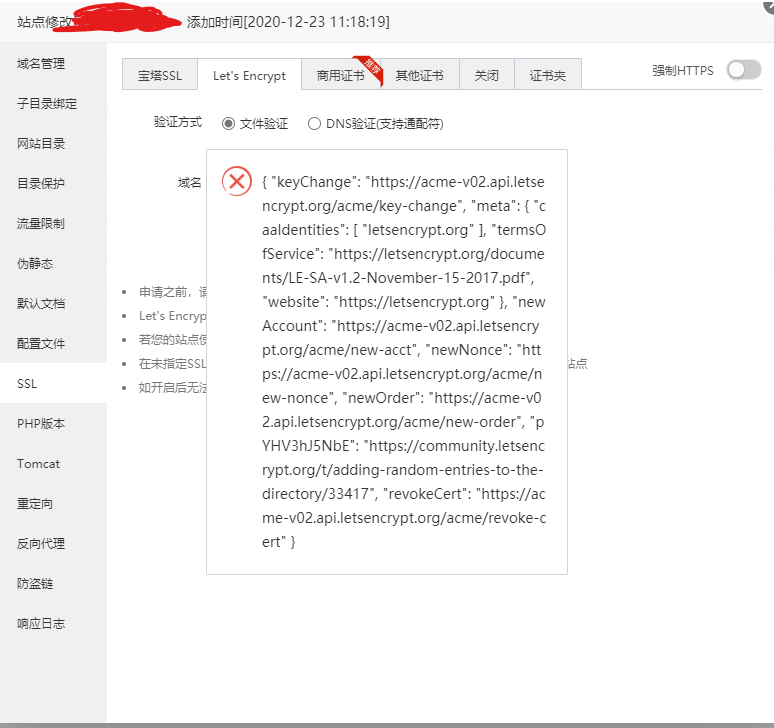
Task: Click the 域名 label
Action: tap(190, 183)
